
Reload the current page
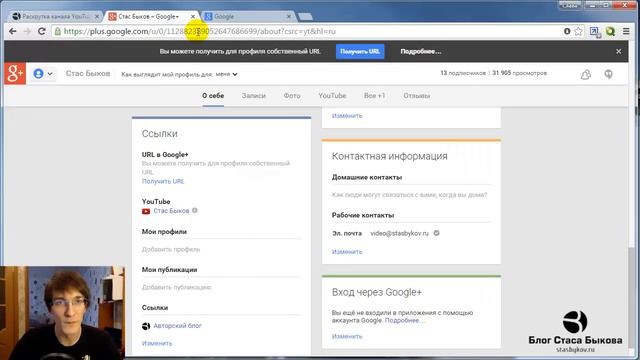click(x=41, y=31)
